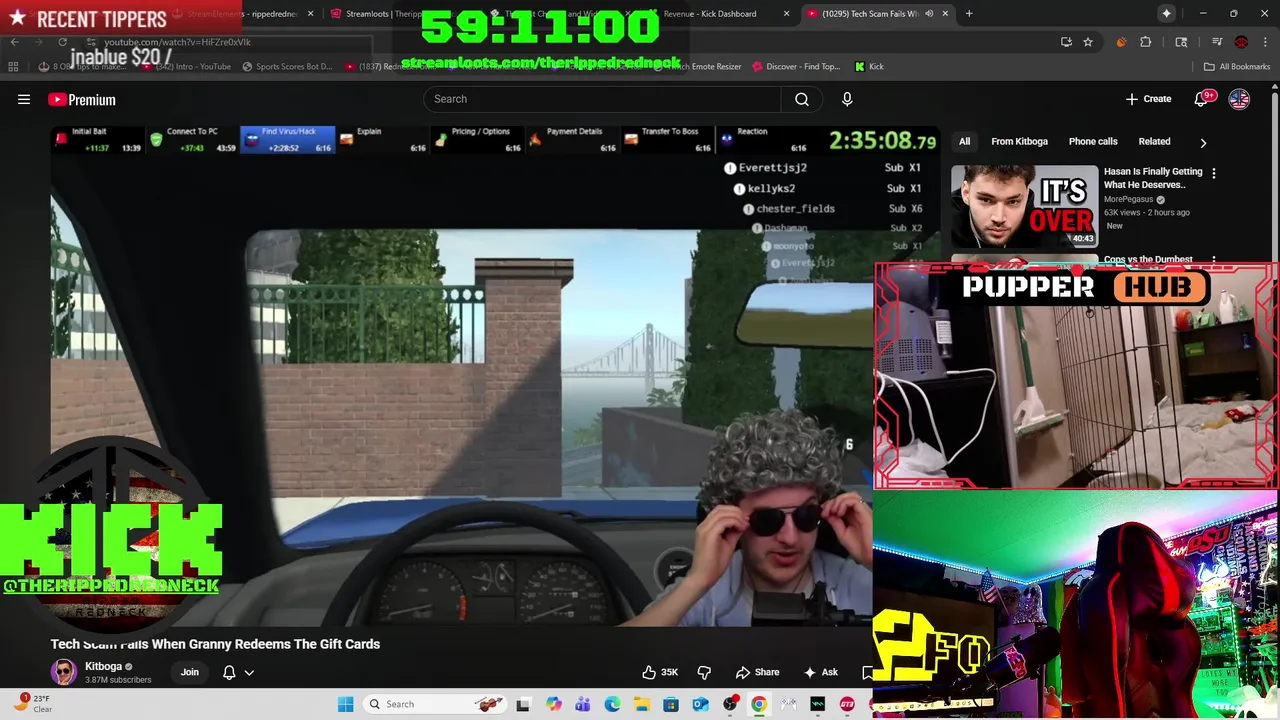Viewport: 1280px width, 720px height.
Task: Open Task View on the taskbar
Action: tap(523, 704)
